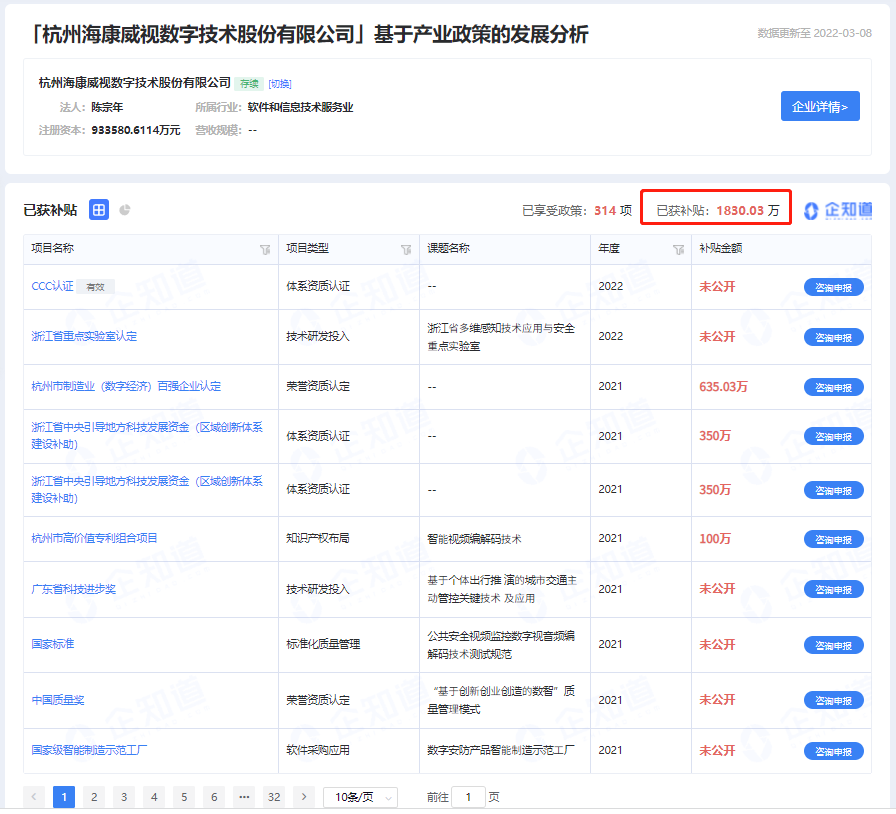Image resolution: width=896 pixels, height=814 pixels.
Task: Jump to last page 32
Action: [274, 796]
